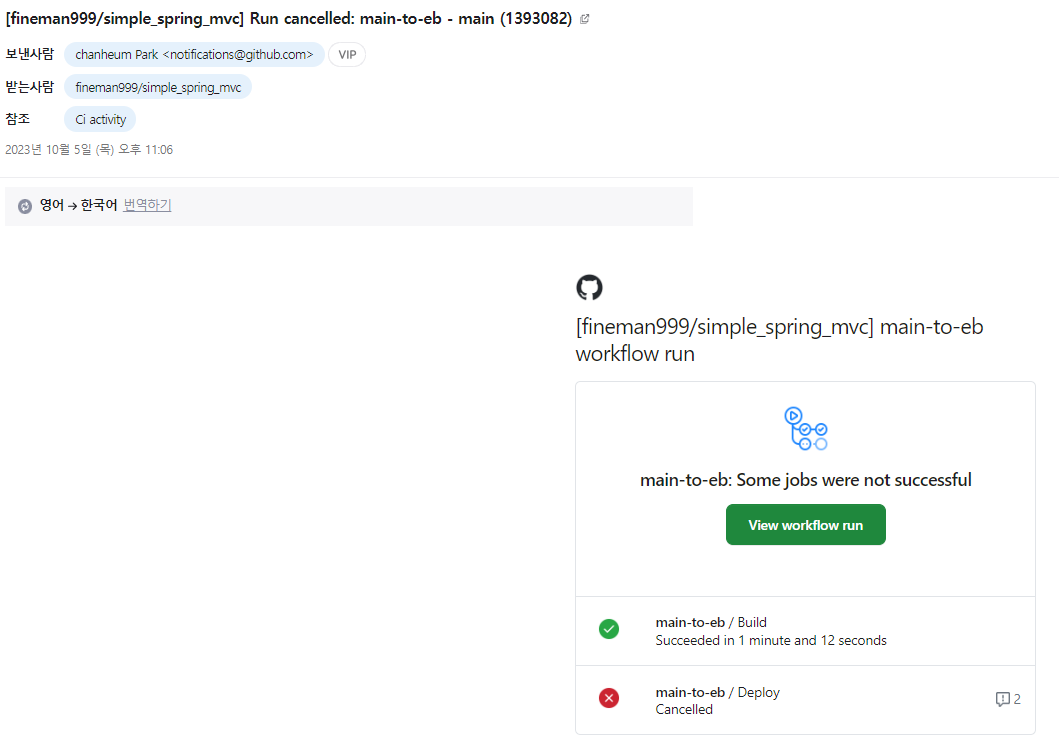Click the translate refresh icon

pos(25,206)
